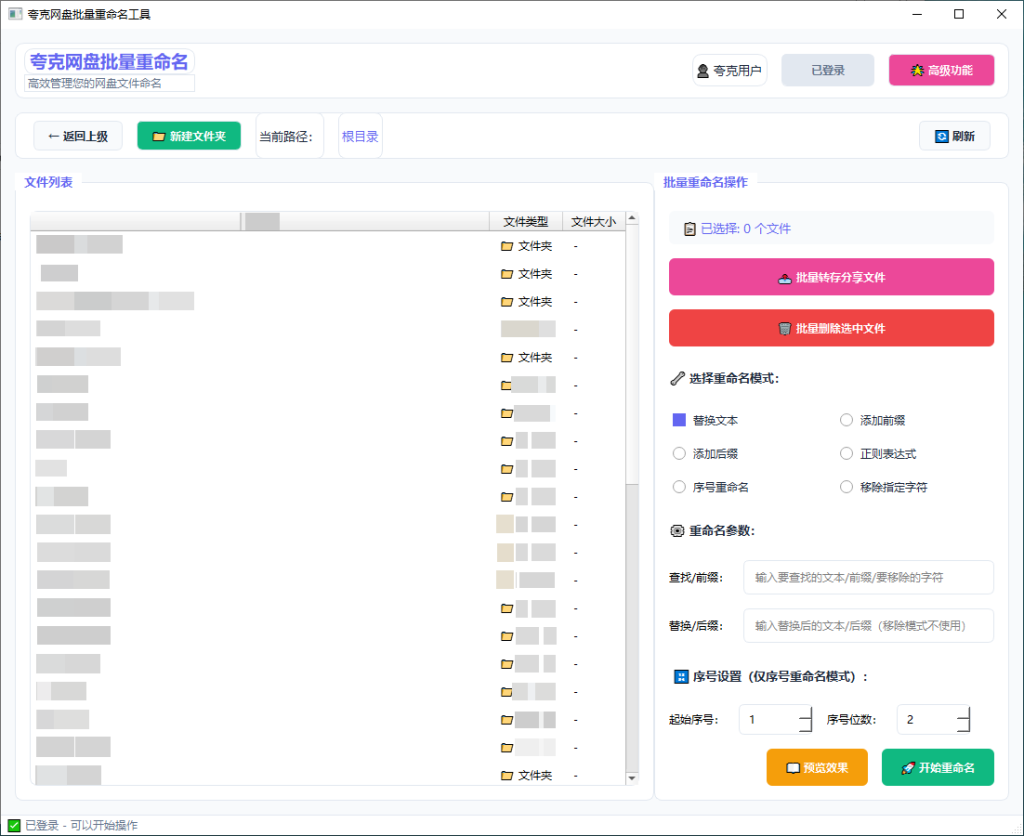Sort by 文件类型 column header
Viewport: 1024px width, 836px height.
tap(525, 222)
